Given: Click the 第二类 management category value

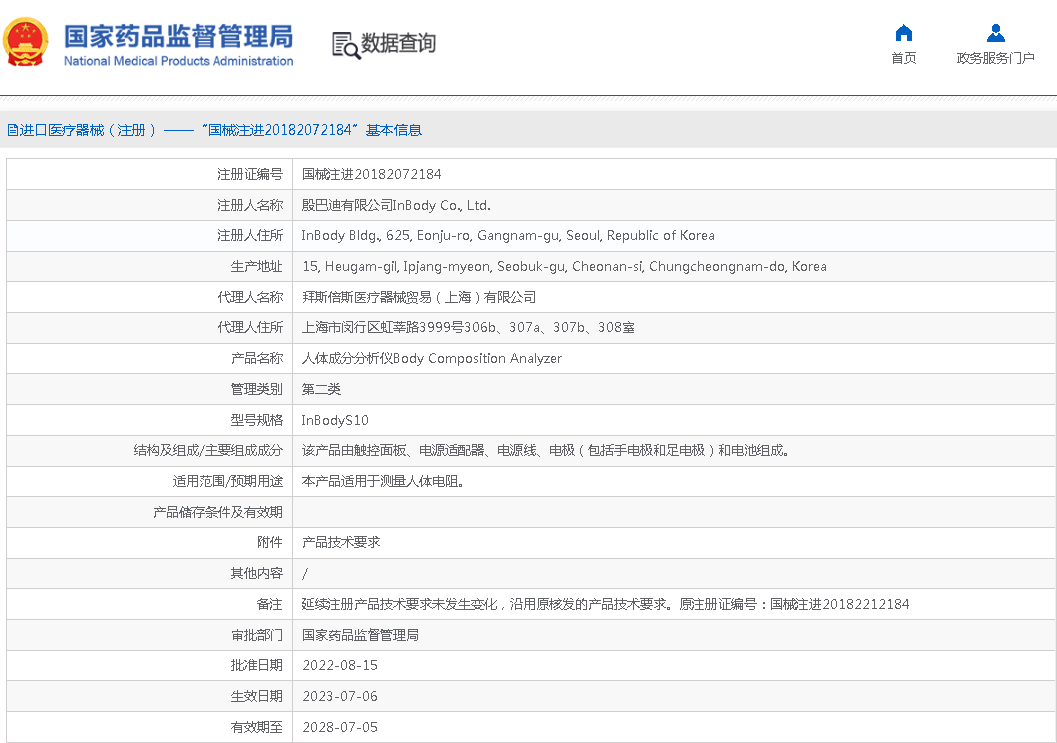Looking at the screenshot, I should [321, 389].
